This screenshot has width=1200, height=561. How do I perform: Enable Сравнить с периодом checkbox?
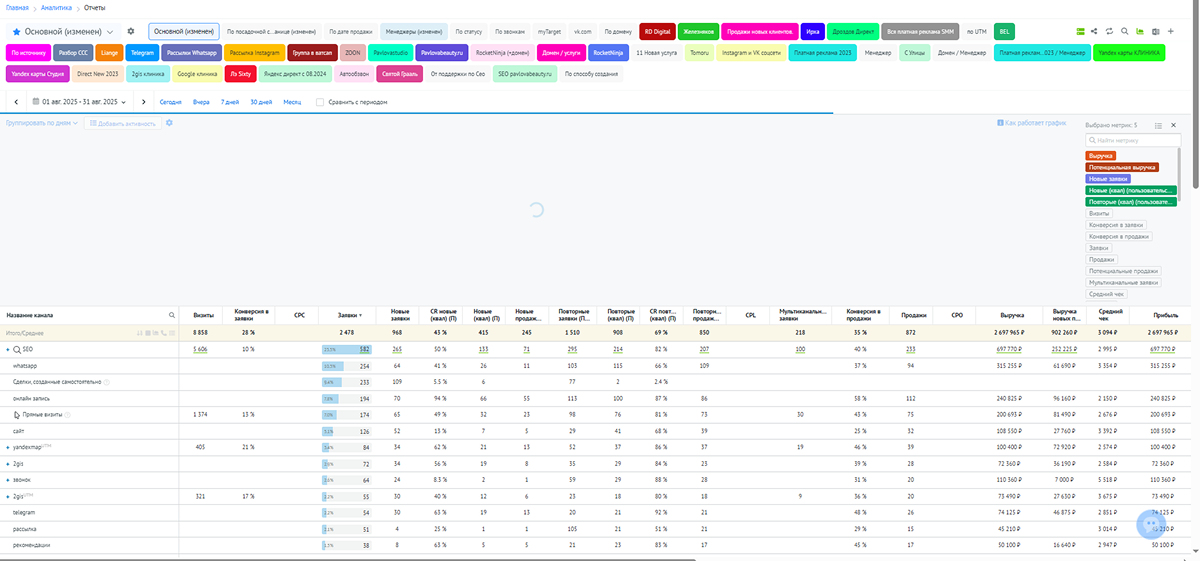point(319,102)
